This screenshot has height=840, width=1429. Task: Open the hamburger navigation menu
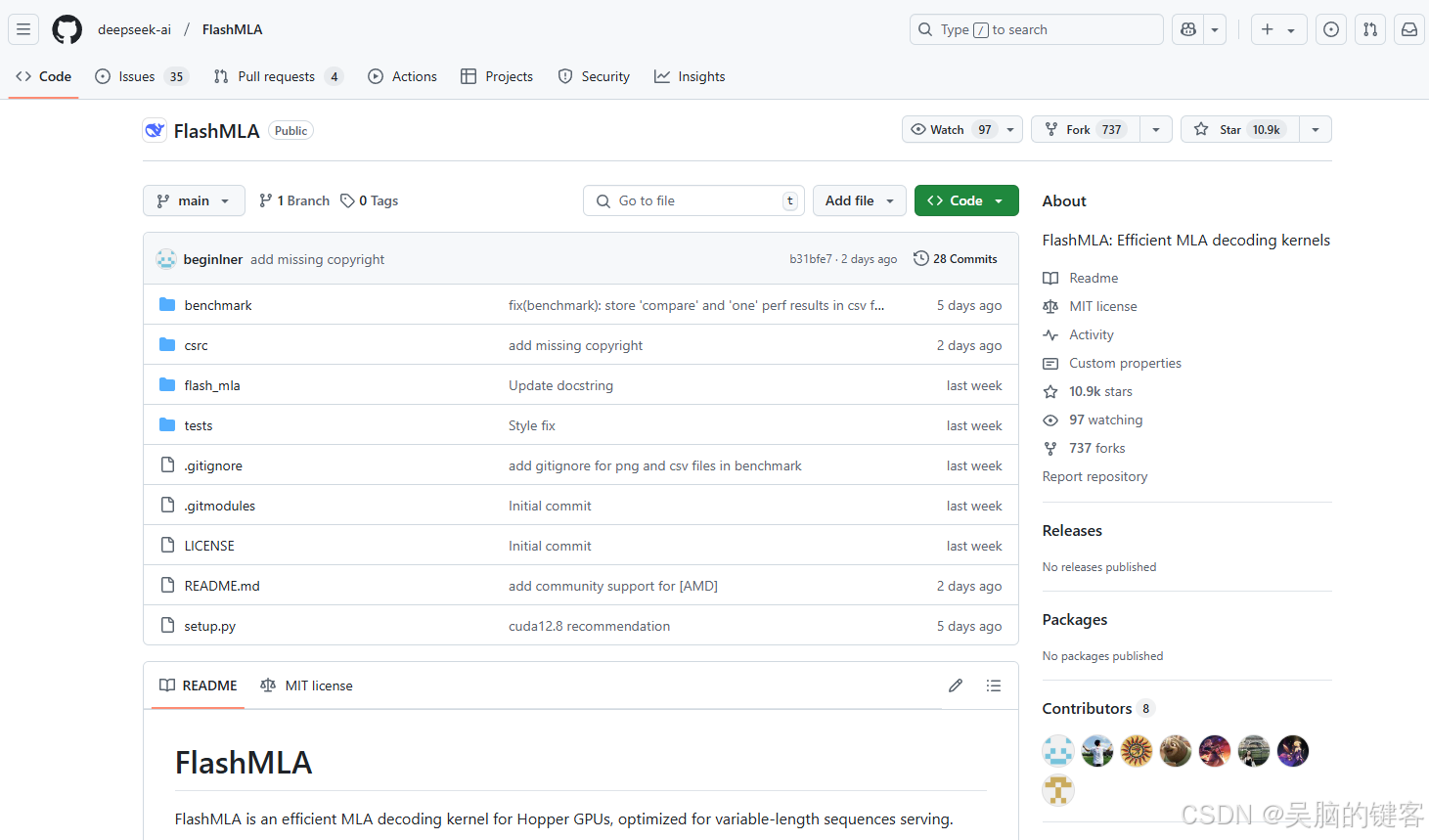23,29
